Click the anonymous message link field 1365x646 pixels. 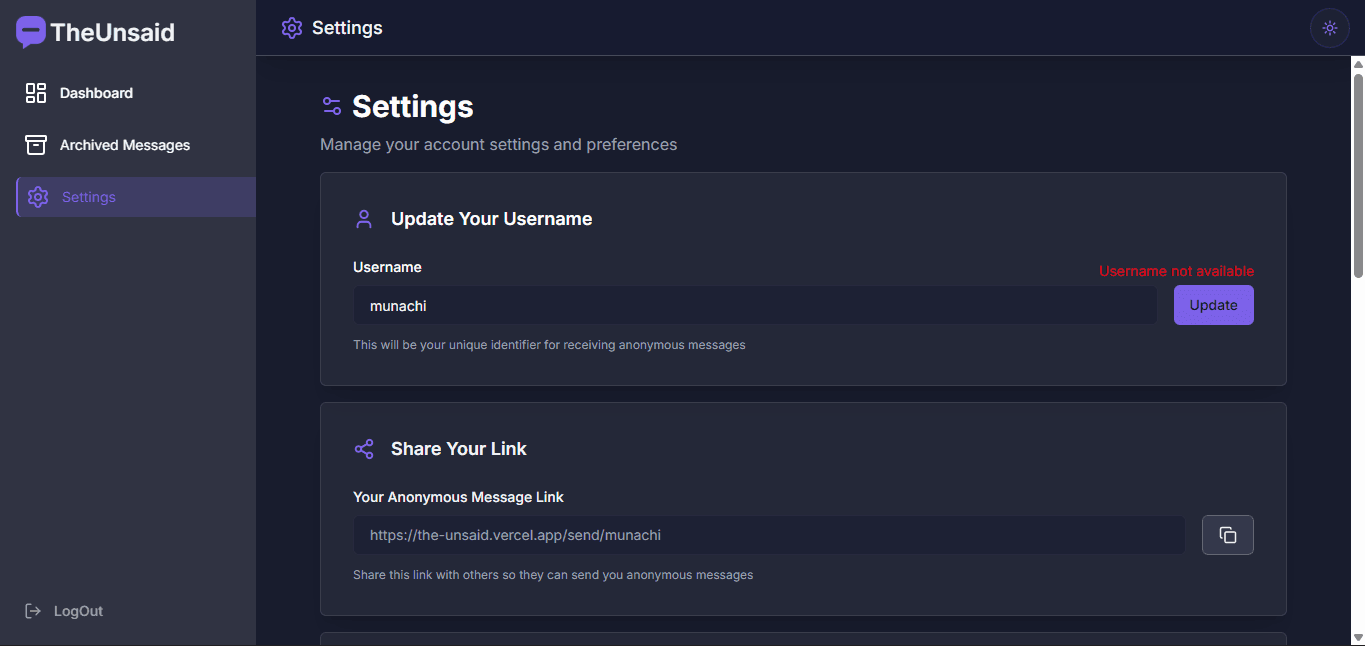769,535
